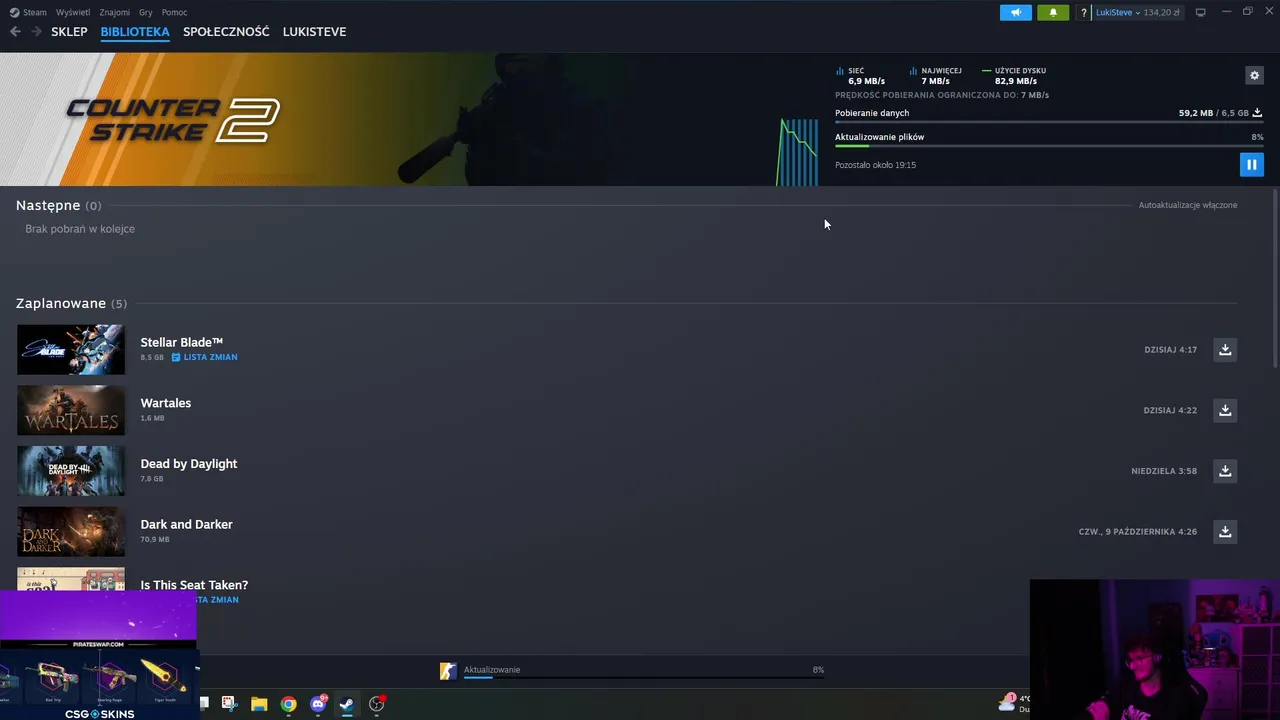Open the Steam menu
This screenshot has height=720, width=1280.
coord(29,12)
